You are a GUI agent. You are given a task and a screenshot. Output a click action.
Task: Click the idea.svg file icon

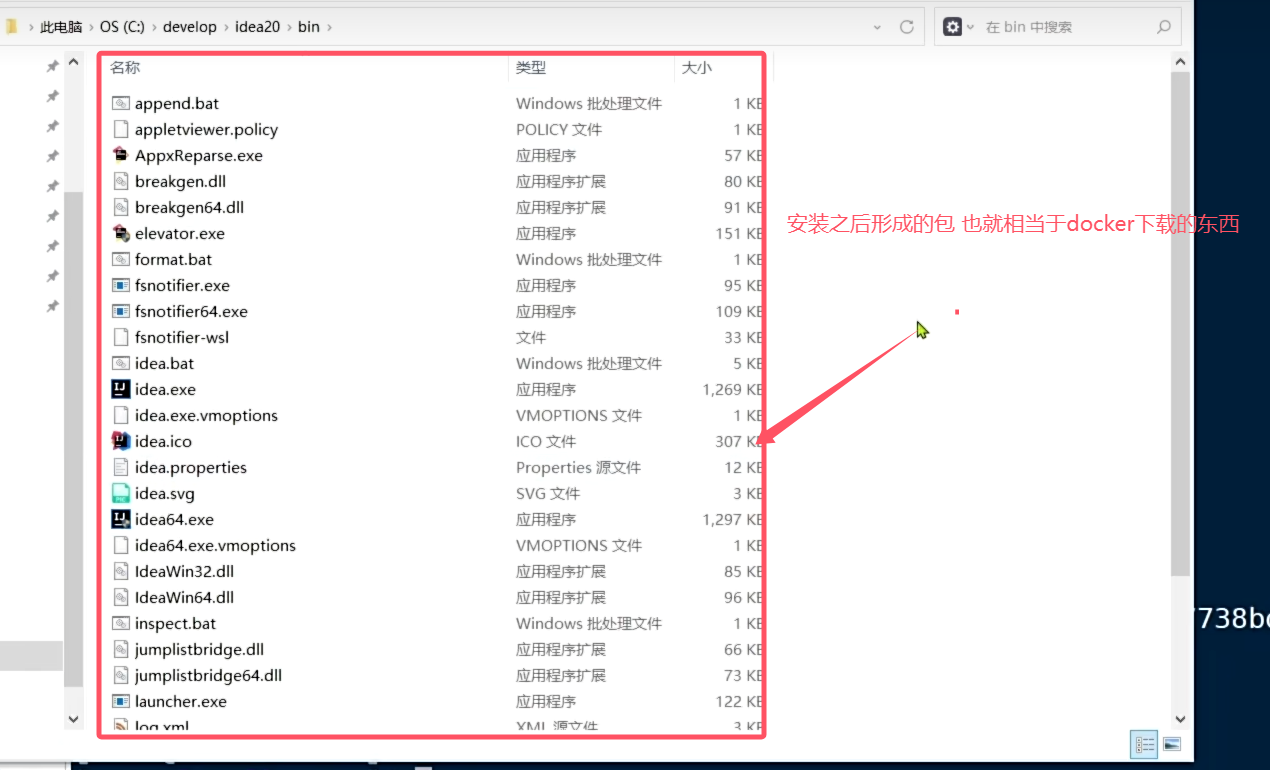pyautogui.click(x=121, y=493)
